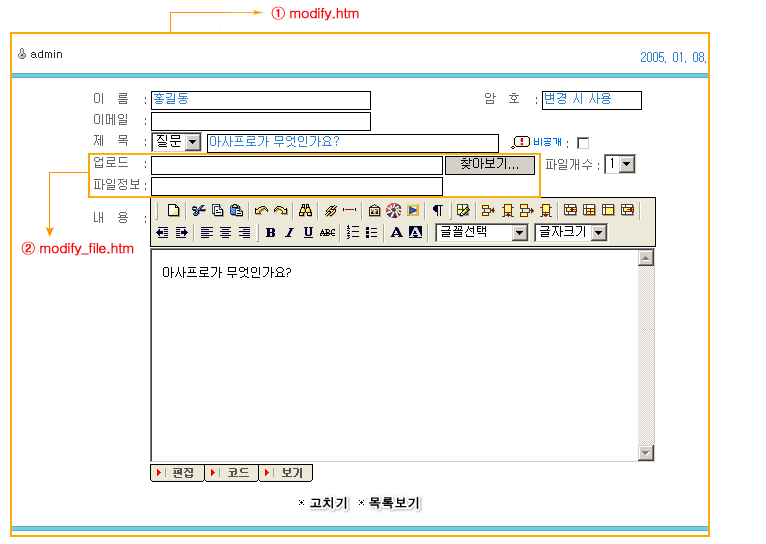Screen dimensions: 766x544
Task: Click the 찾아보기... browse button
Action: click(x=489, y=165)
